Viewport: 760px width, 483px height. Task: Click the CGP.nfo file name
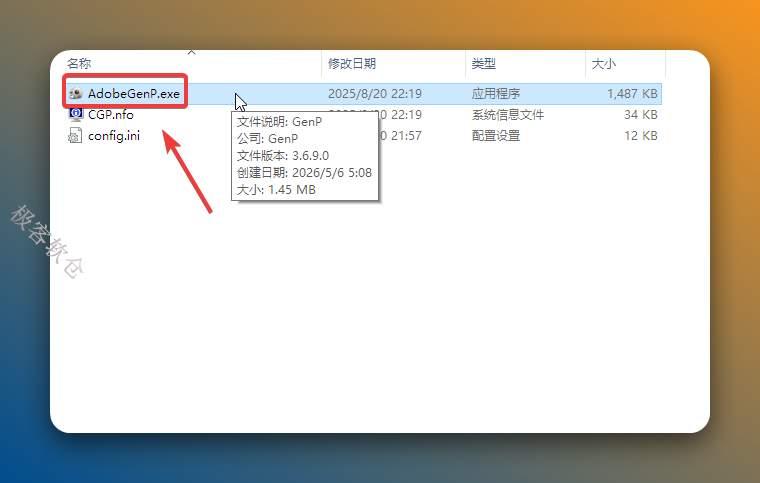tap(111, 114)
